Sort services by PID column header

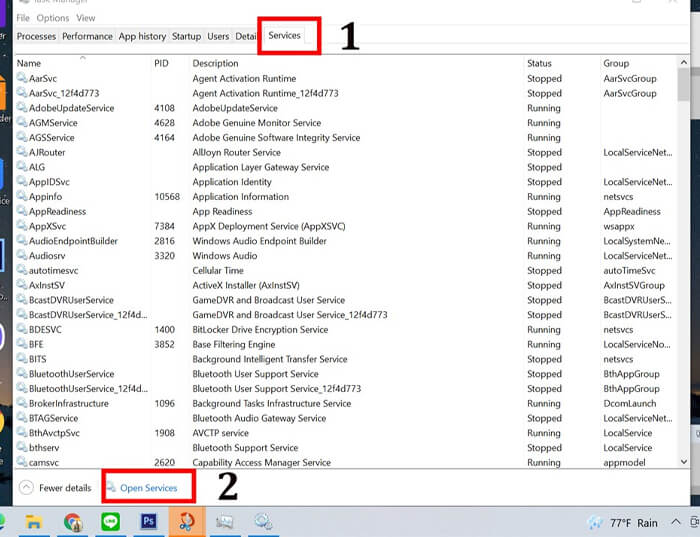(161, 63)
